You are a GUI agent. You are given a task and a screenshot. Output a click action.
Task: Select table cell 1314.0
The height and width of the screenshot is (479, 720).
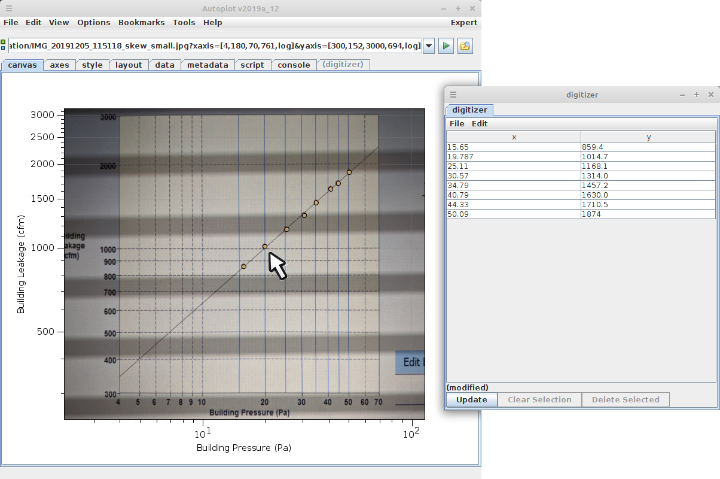pos(648,176)
